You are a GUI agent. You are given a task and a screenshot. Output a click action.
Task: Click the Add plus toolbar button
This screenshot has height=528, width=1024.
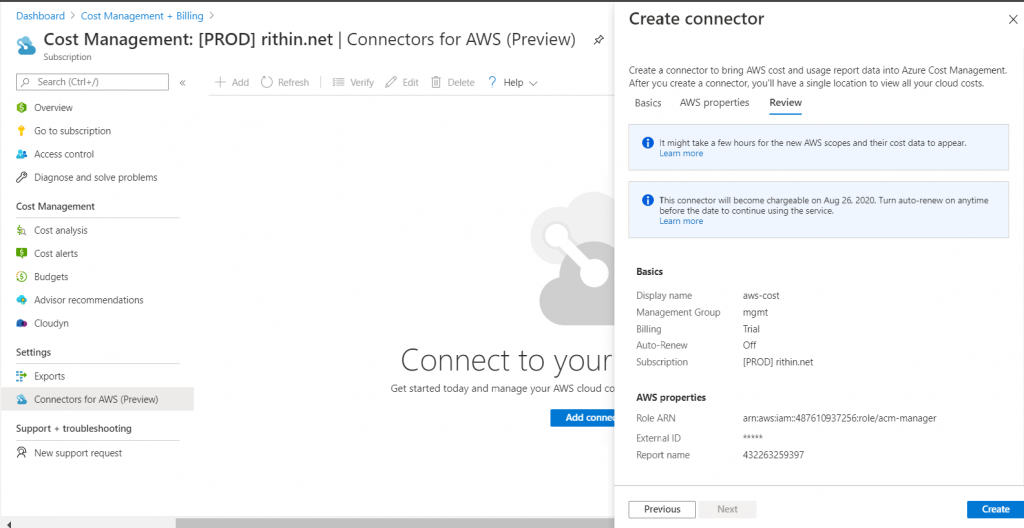point(232,82)
